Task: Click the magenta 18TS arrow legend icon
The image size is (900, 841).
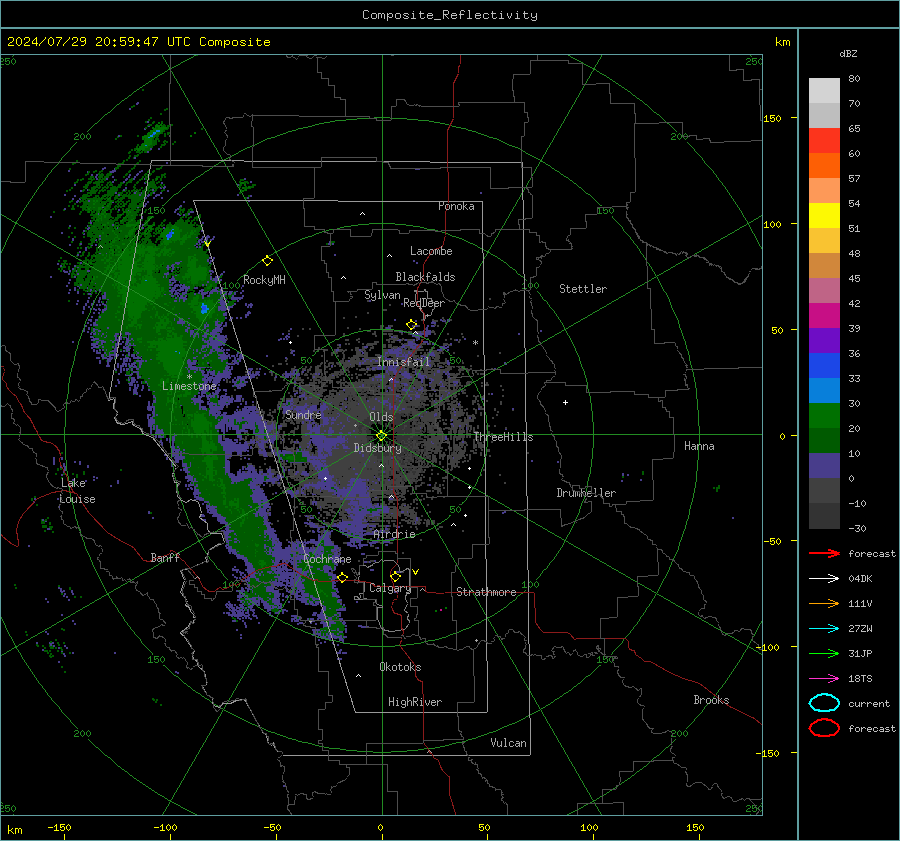Action: click(x=824, y=679)
